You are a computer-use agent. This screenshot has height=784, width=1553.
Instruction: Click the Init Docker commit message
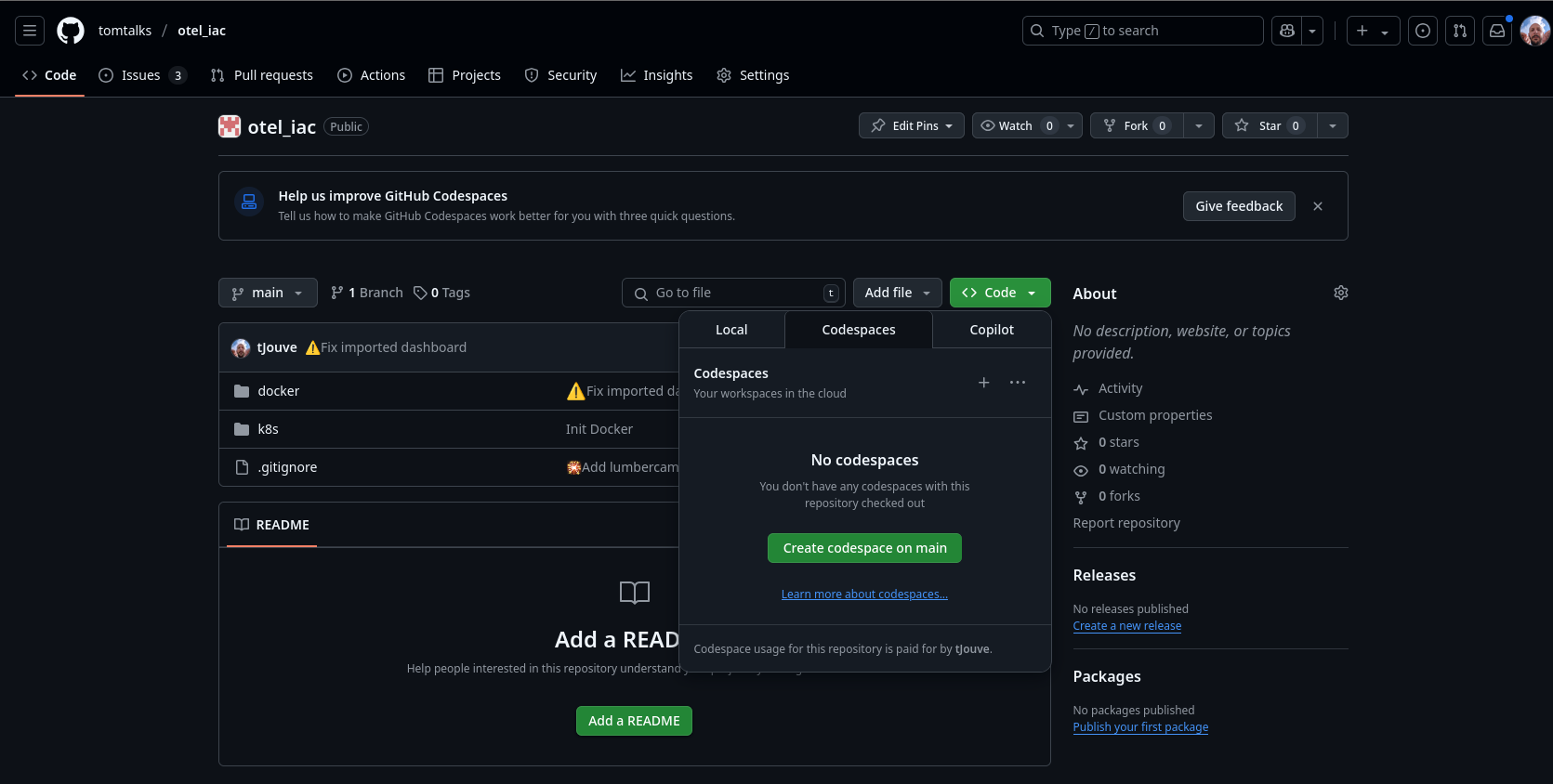point(599,429)
